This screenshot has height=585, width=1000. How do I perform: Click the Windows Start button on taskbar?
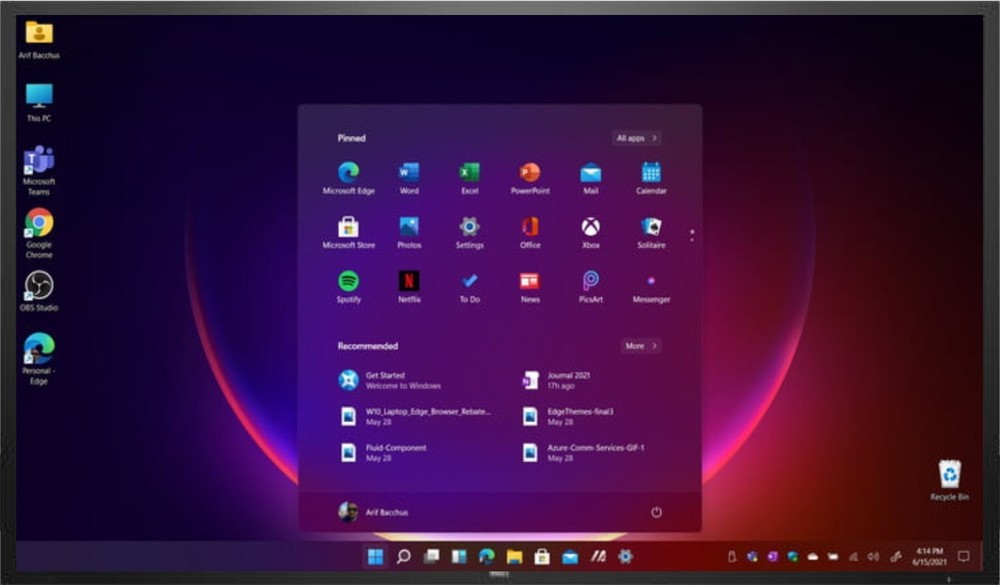[376, 556]
